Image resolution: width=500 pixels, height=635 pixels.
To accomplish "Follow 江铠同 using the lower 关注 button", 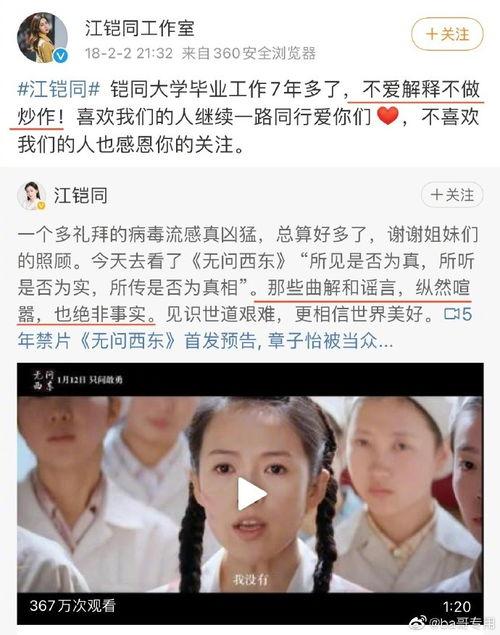I will [452, 195].
